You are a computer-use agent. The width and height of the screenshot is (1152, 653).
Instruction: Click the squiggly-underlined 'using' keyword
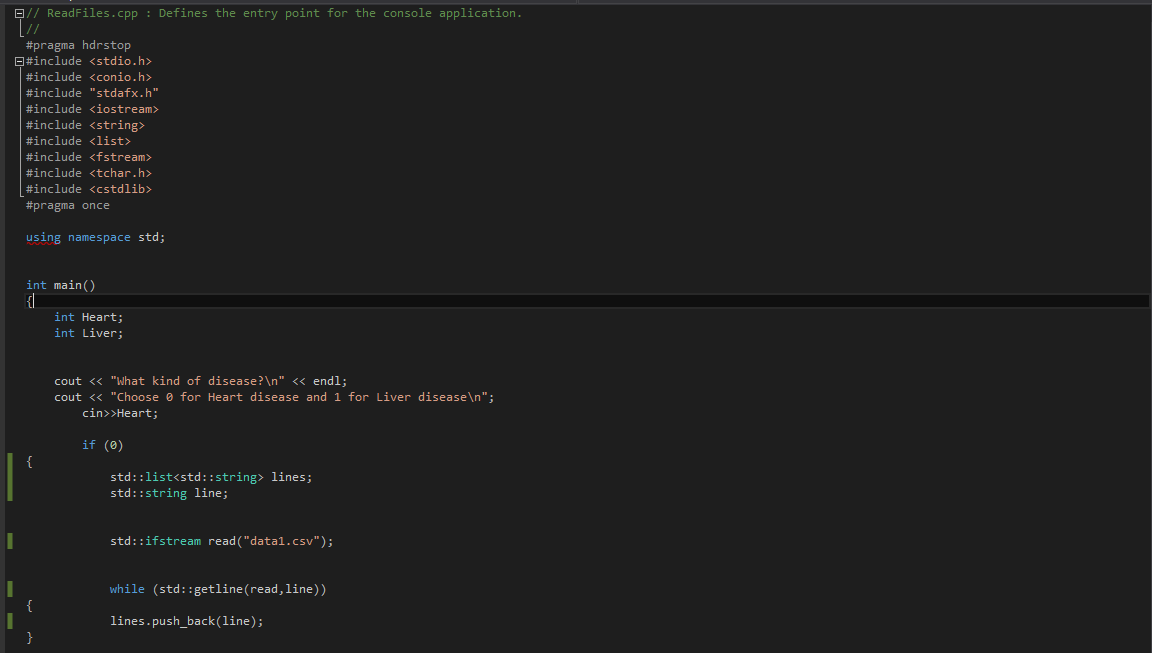click(43, 237)
